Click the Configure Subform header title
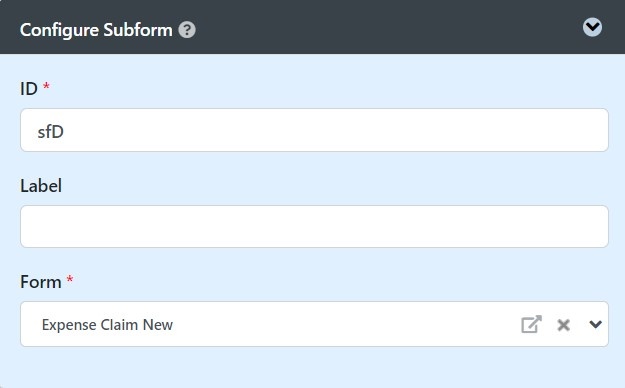The width and height of the screenshot is (625, 388). 96,30
